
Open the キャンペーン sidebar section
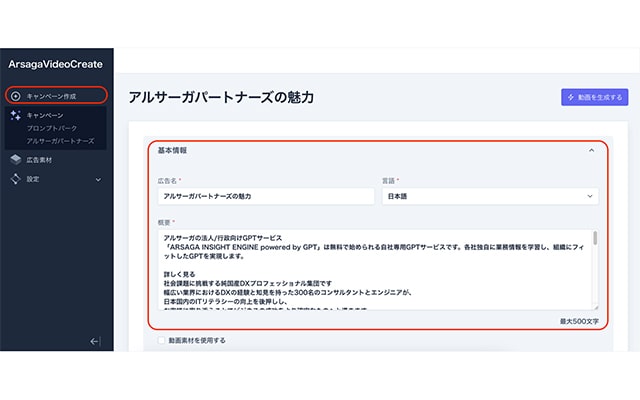pos(45,116)
